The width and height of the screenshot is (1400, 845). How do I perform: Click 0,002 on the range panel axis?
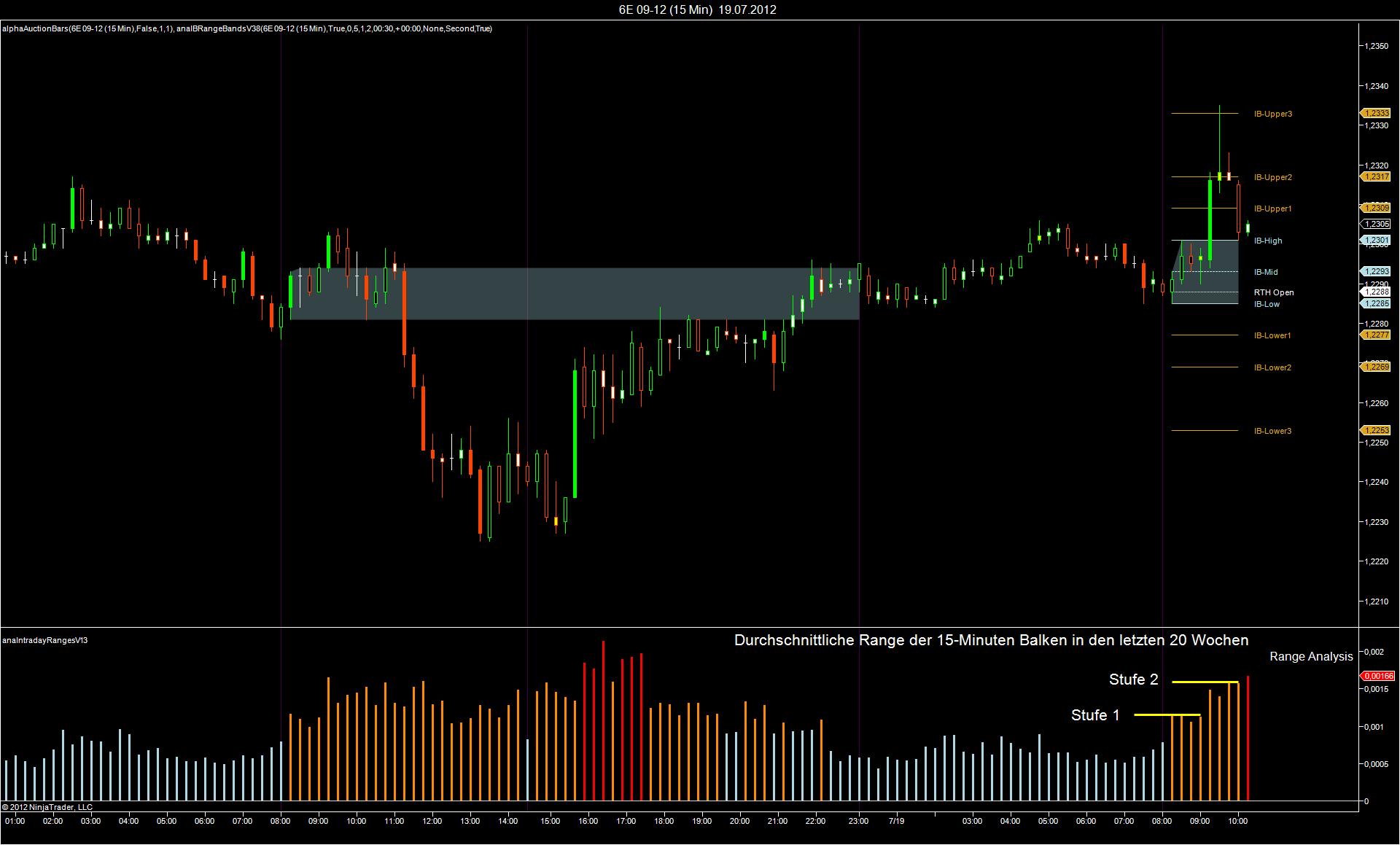pos(1374,652)
